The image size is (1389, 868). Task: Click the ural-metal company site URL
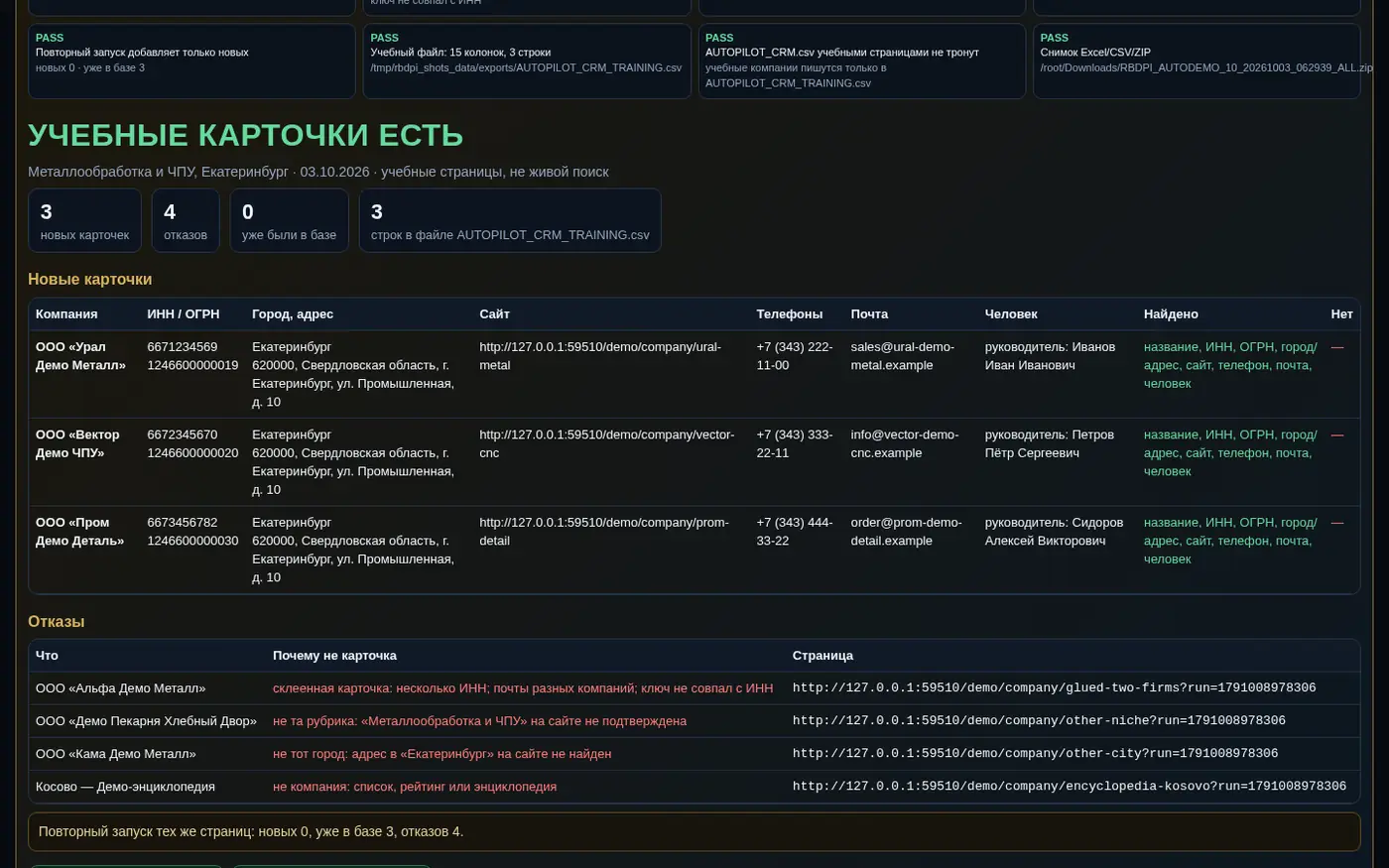click(x=600, y=356)
